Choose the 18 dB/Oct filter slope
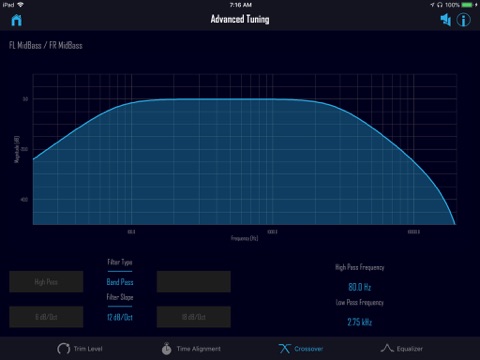The height and width of the screenshot is (360, 480). pos(194,317)
